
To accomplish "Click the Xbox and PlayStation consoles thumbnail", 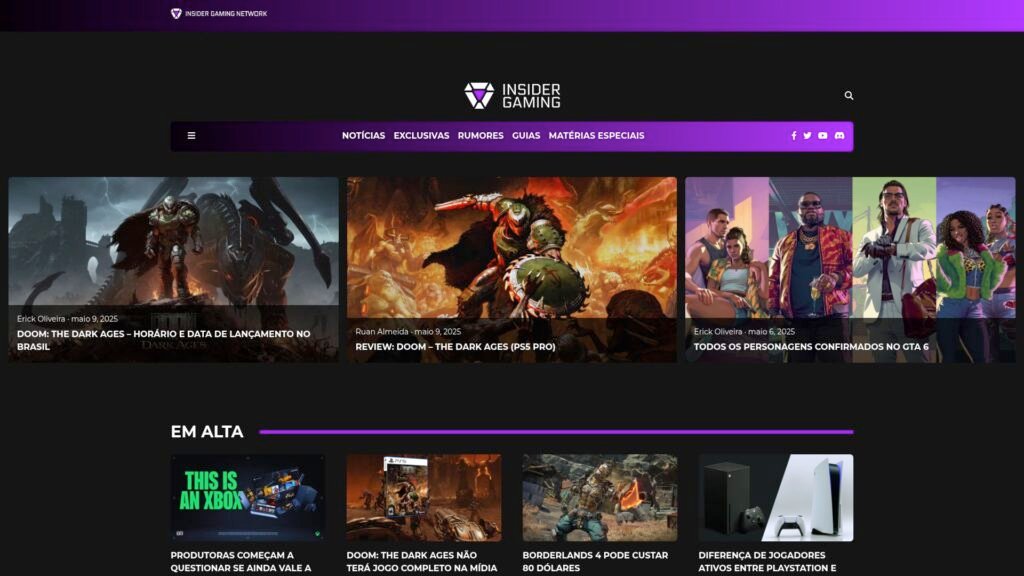I will tap(776, 498).
